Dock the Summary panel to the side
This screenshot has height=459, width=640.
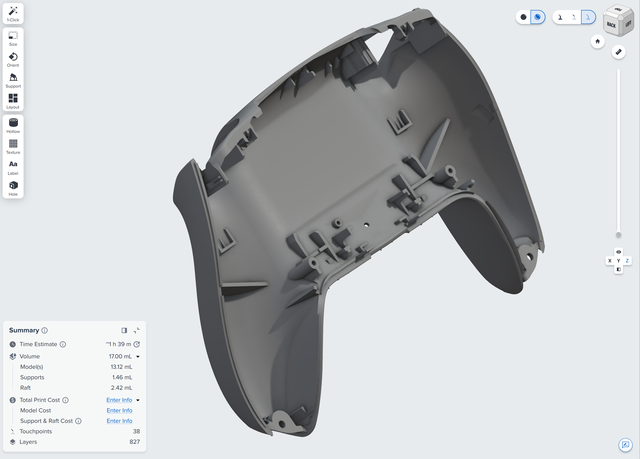pos(124,330)
